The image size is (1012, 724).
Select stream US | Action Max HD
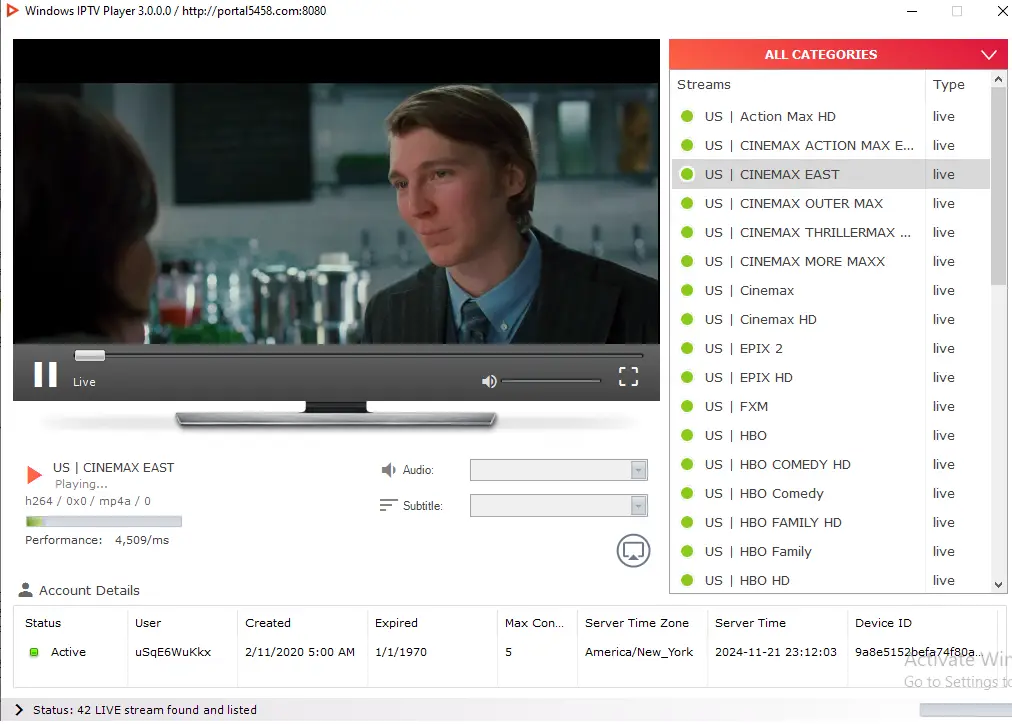point(830,116)
